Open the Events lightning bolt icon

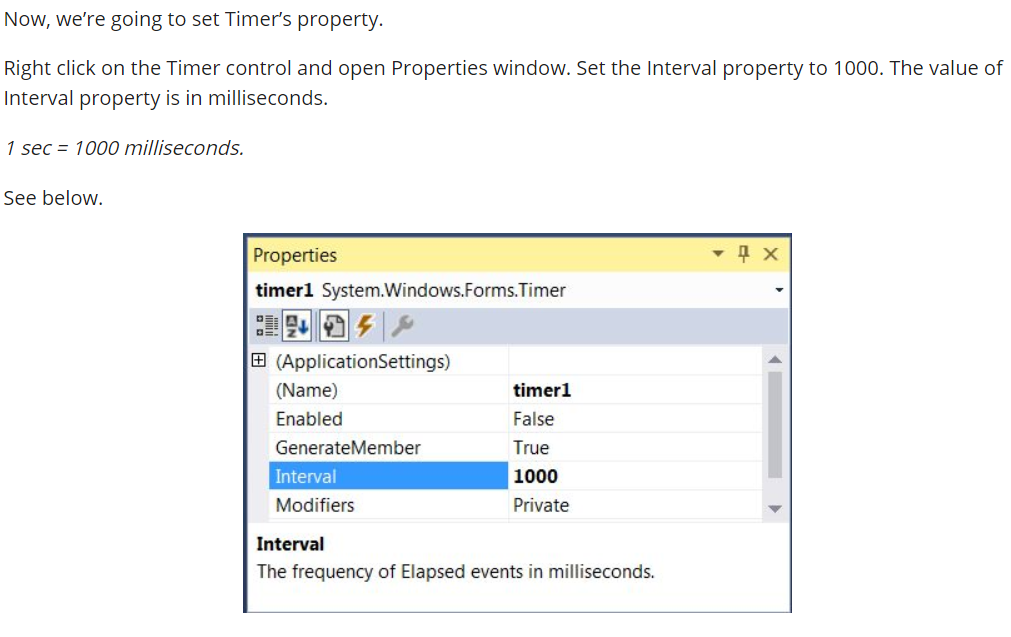pos(366,325)
